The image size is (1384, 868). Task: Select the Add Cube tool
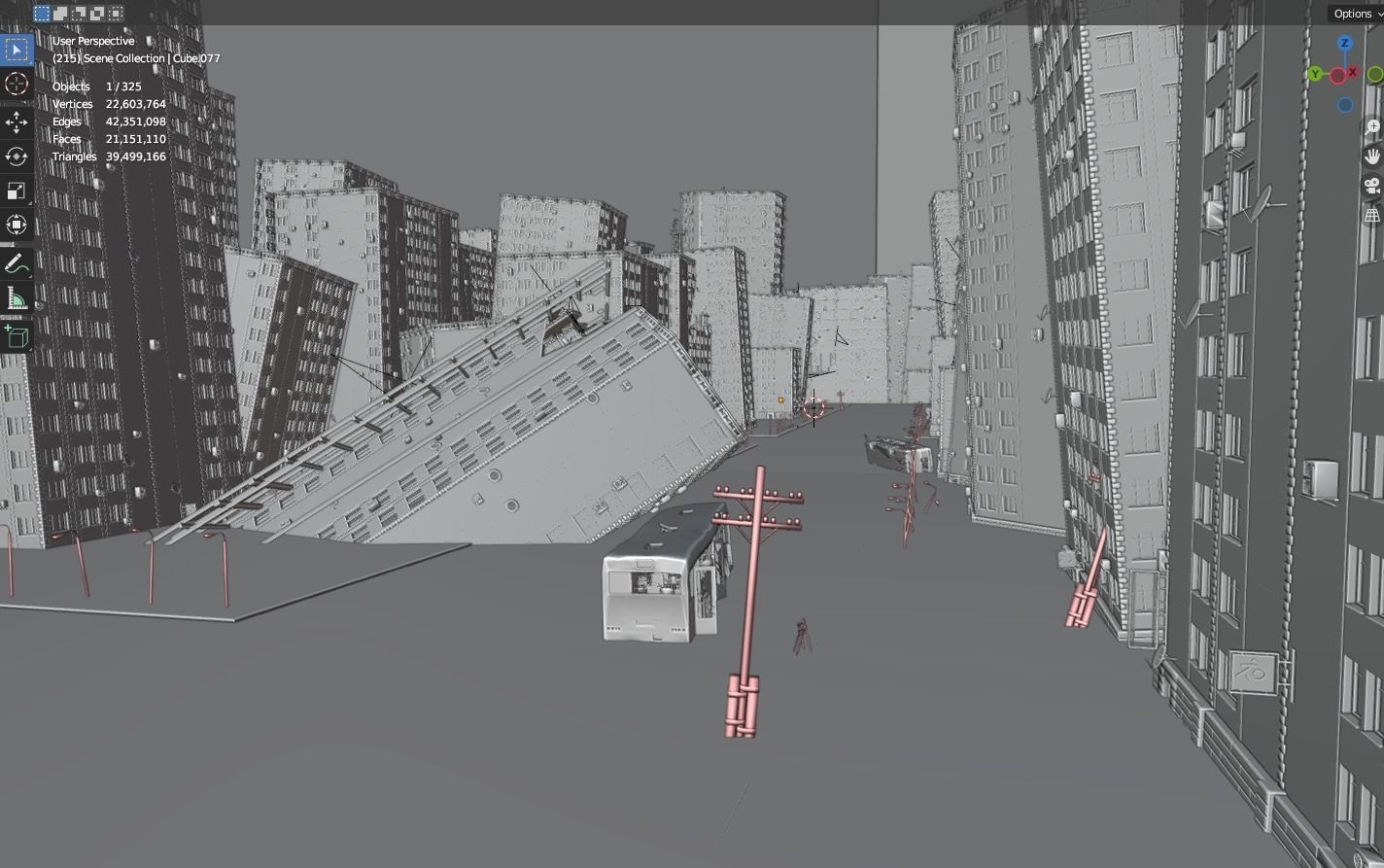17,336
